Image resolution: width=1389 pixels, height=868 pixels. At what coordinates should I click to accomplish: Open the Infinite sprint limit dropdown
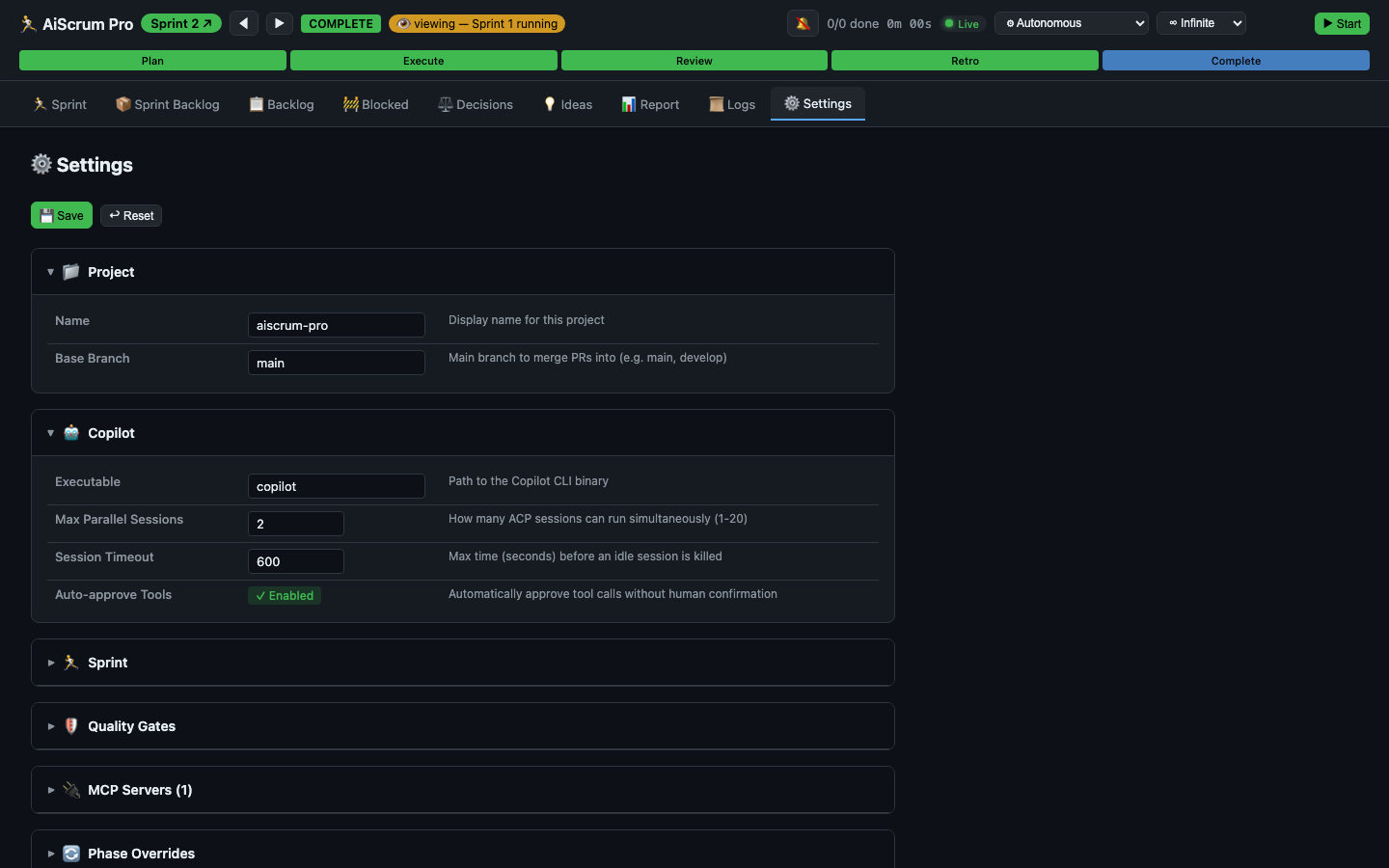coord(1201,23)
